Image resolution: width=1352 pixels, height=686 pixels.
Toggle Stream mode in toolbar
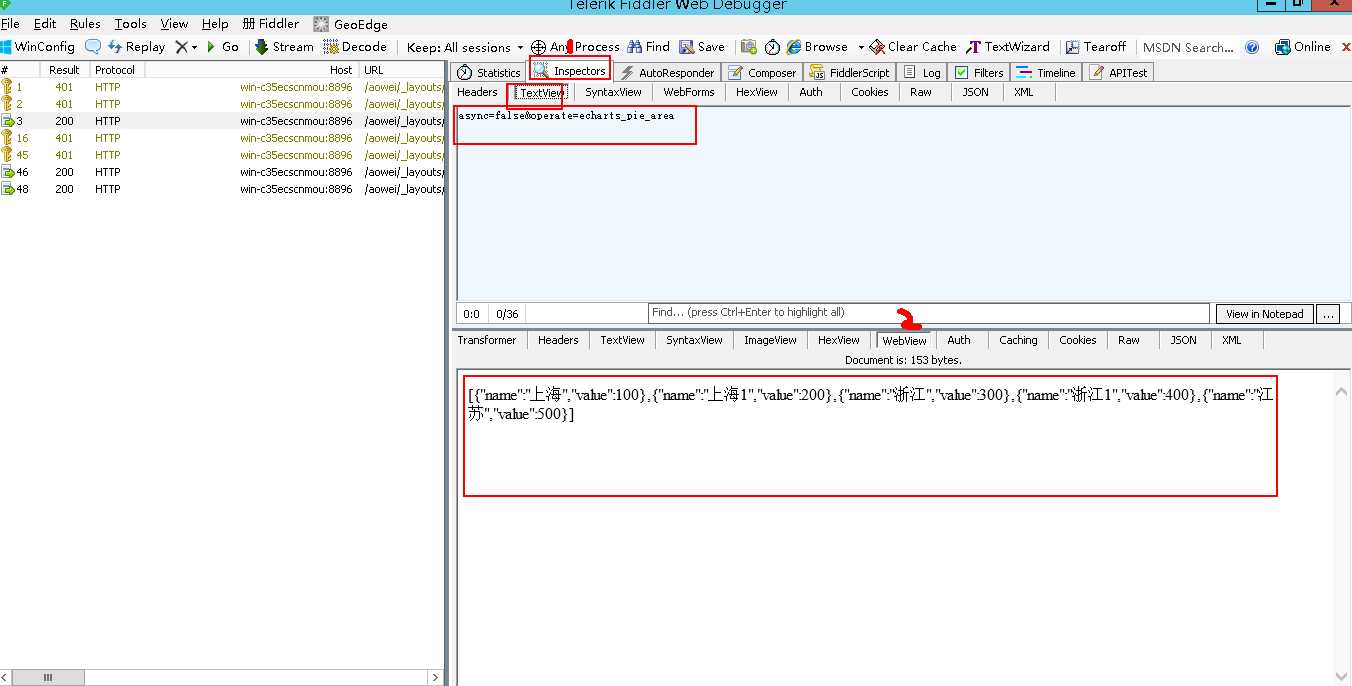tap(284, 47)
